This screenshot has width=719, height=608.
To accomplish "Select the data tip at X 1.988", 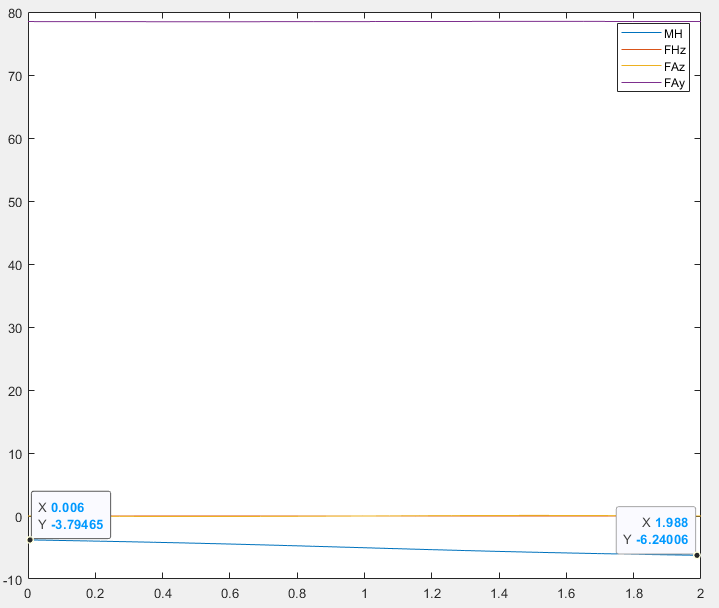I will point(656,531).
